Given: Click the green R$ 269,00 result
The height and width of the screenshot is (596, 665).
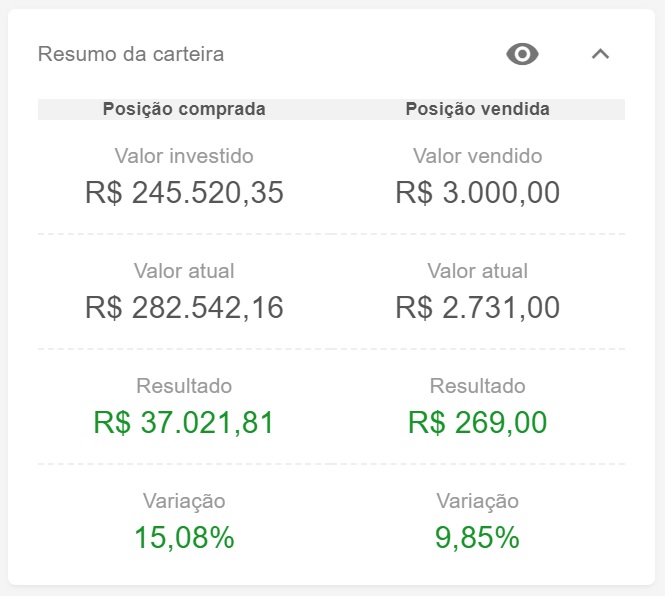Looking at the screenshot, I should [x=477, y=423].
